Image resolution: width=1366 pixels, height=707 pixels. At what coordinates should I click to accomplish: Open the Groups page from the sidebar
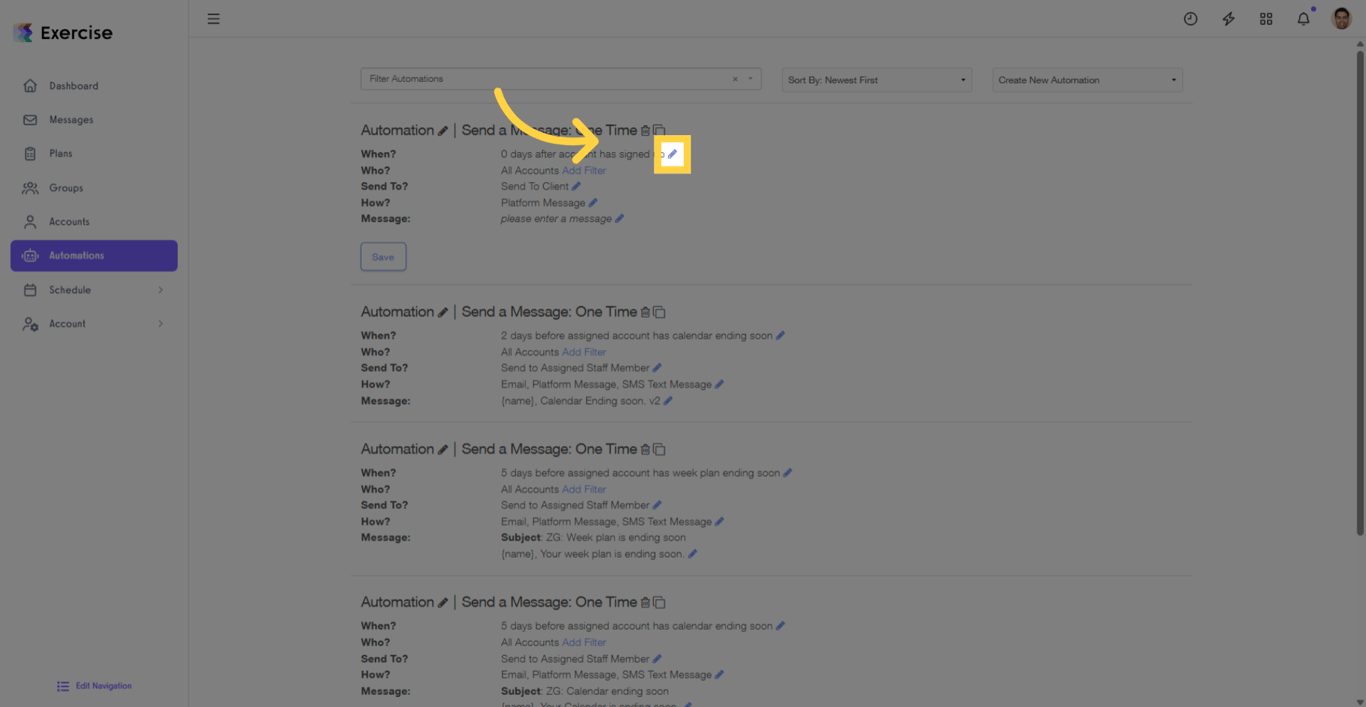[x=66, y=188]
